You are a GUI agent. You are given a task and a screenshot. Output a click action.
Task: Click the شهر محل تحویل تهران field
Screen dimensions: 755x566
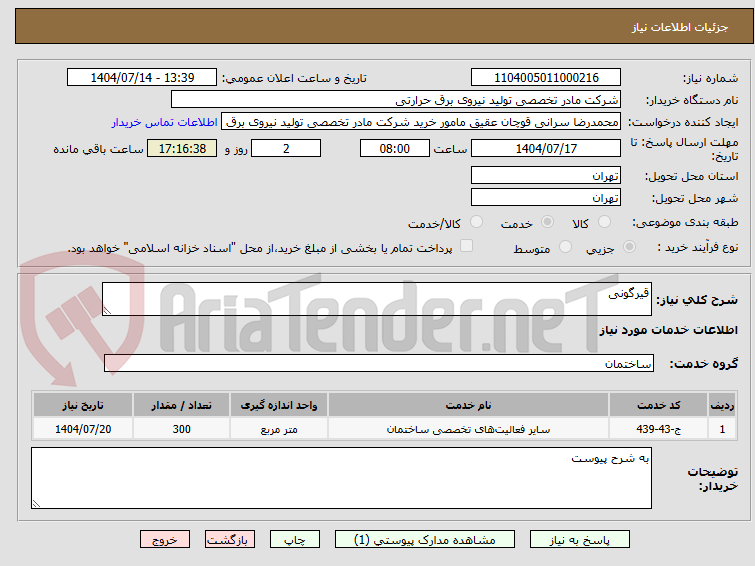tap(546, 197)
